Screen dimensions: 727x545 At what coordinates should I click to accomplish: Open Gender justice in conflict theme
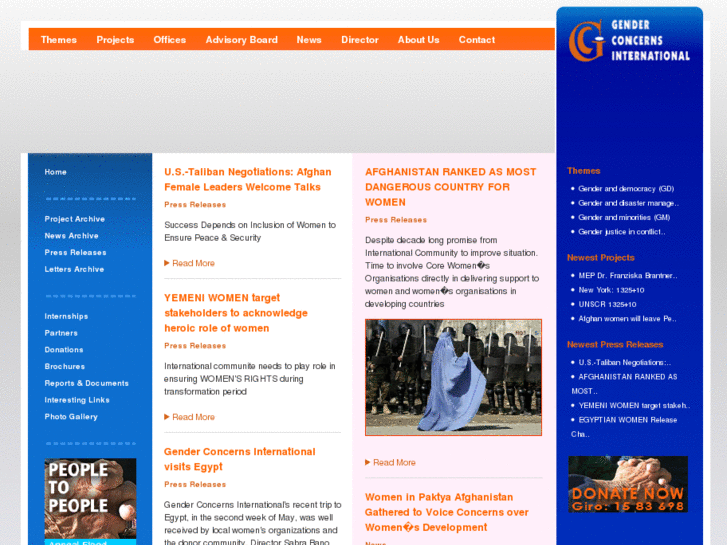point(622,232)
